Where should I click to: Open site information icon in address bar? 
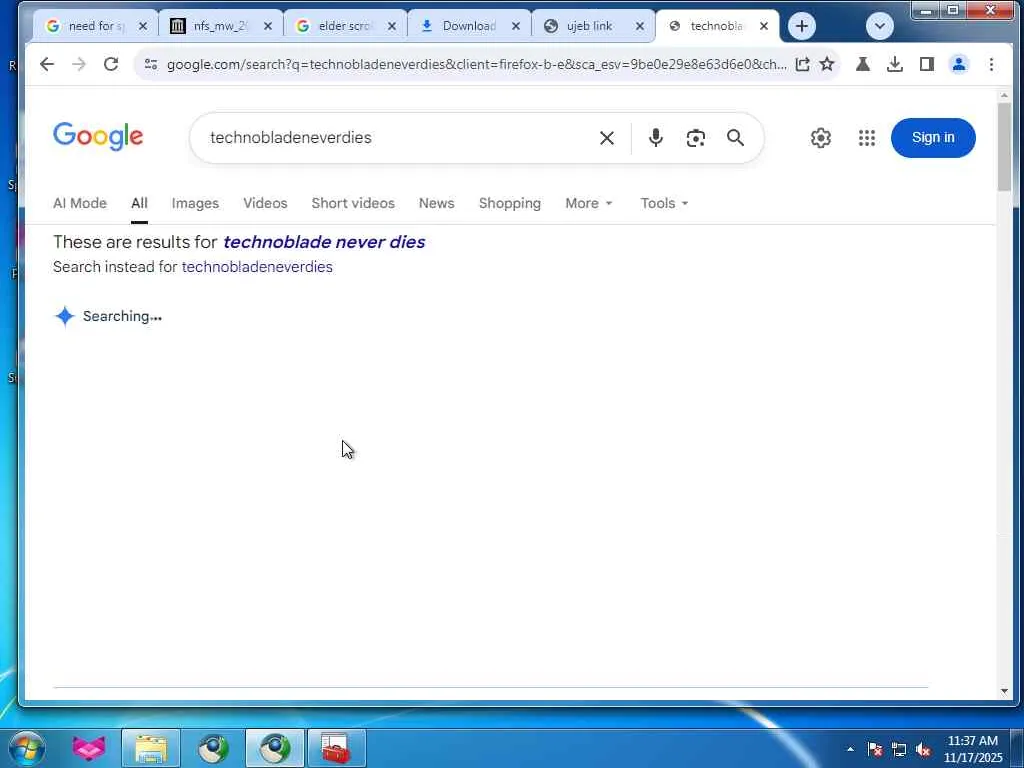(151, 64)
